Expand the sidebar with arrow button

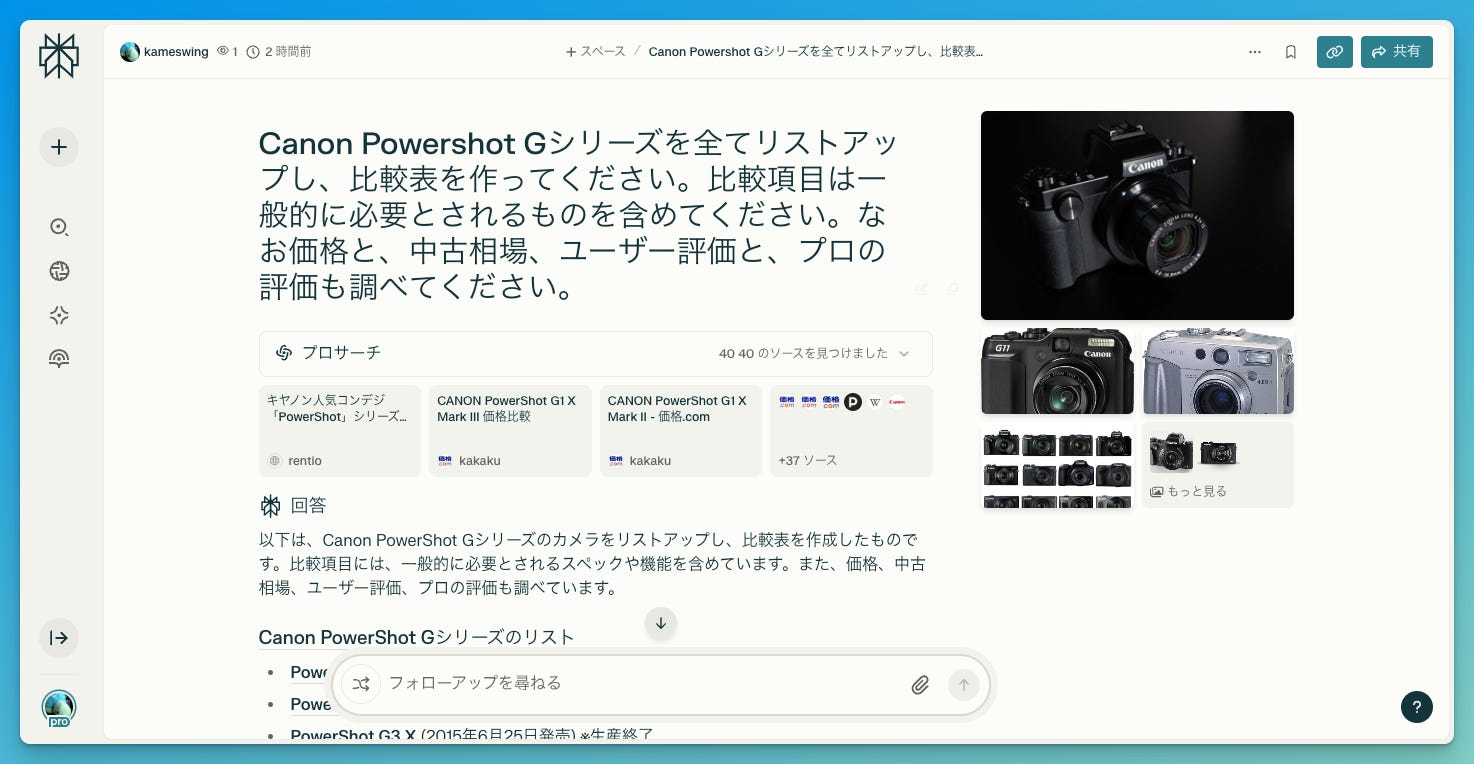point(59,638)
